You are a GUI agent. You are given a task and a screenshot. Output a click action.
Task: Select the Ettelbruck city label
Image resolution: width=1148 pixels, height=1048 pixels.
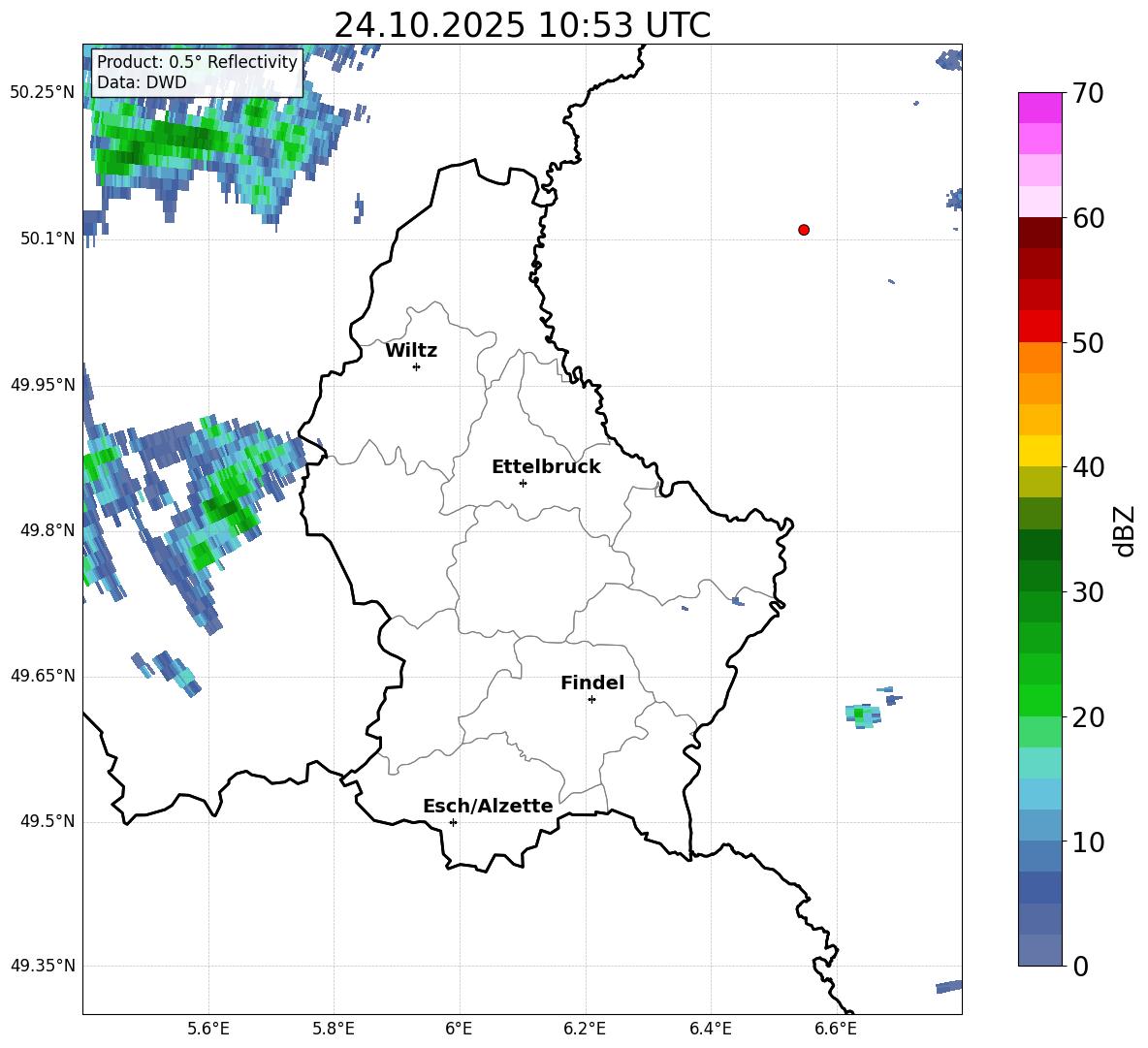pos(546,467)
